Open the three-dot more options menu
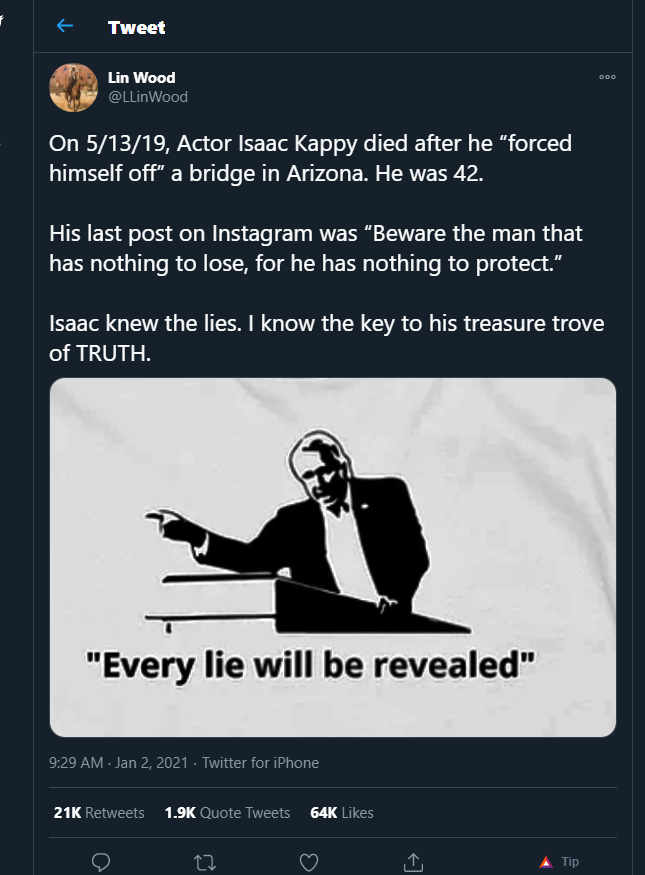Image resolution: width=645 pixels, height=875 pixels. (607, 77)
